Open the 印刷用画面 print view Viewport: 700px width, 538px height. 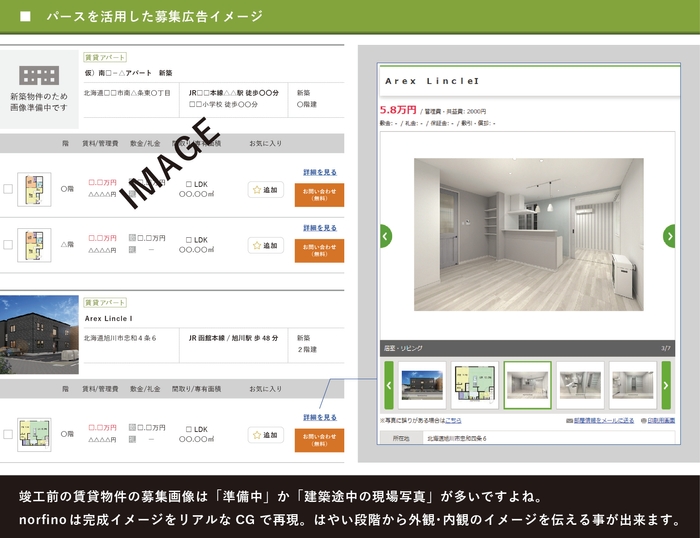(660, 421)
